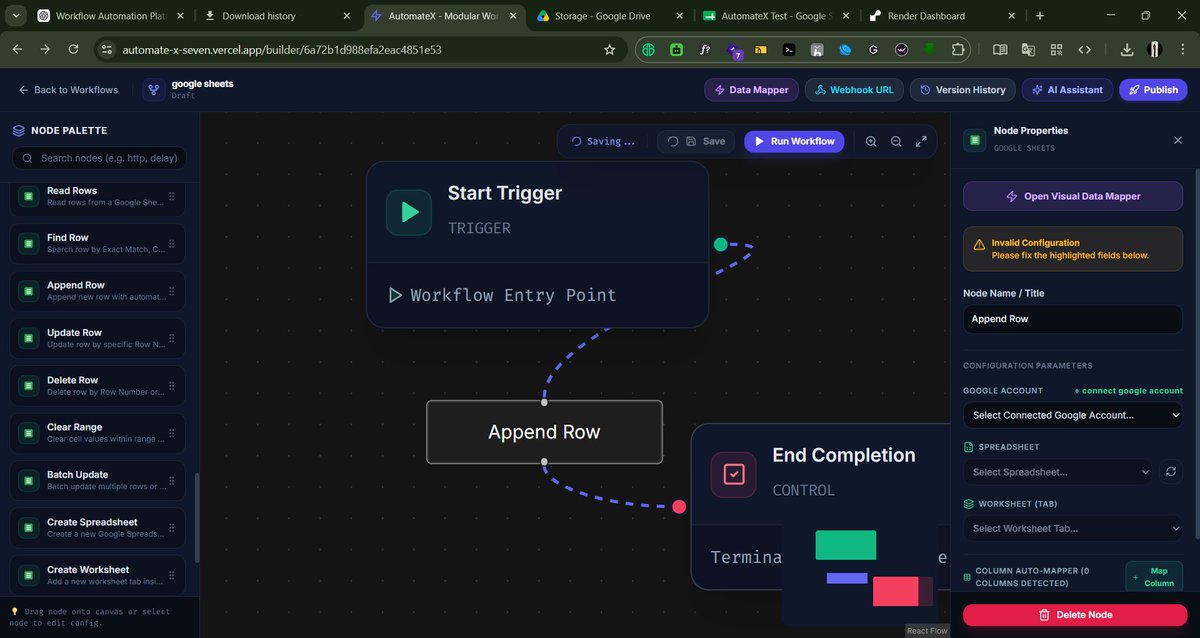Reload the browser page

coord(73,49)
